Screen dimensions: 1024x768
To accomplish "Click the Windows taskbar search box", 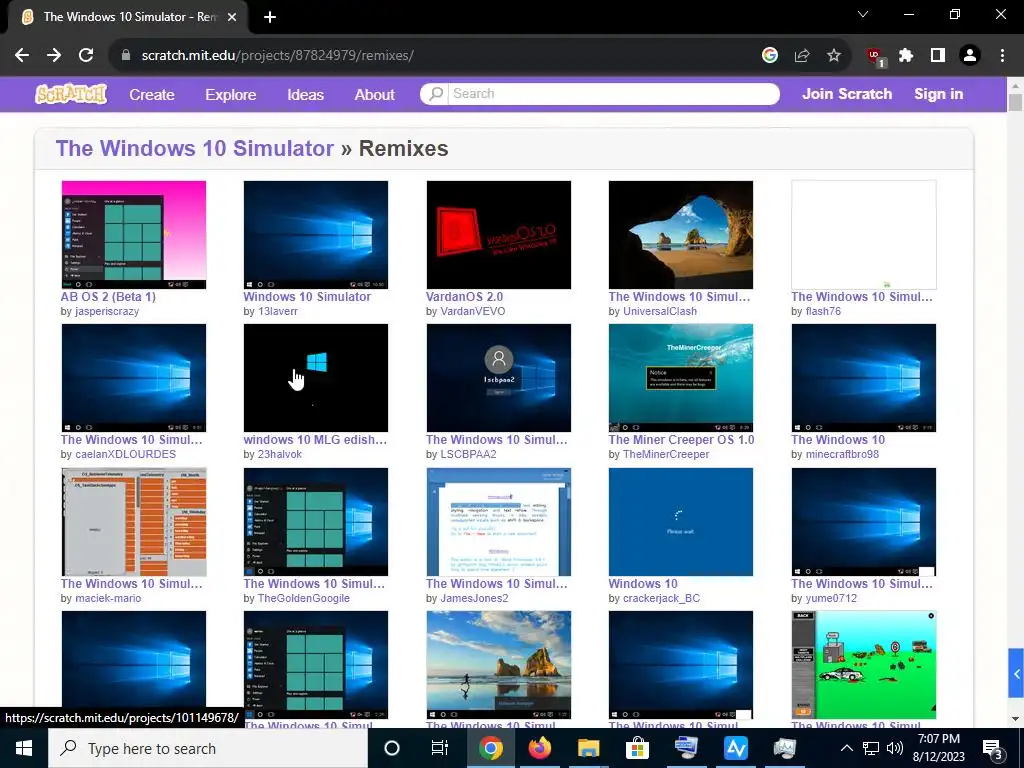I will coord(208,748).
